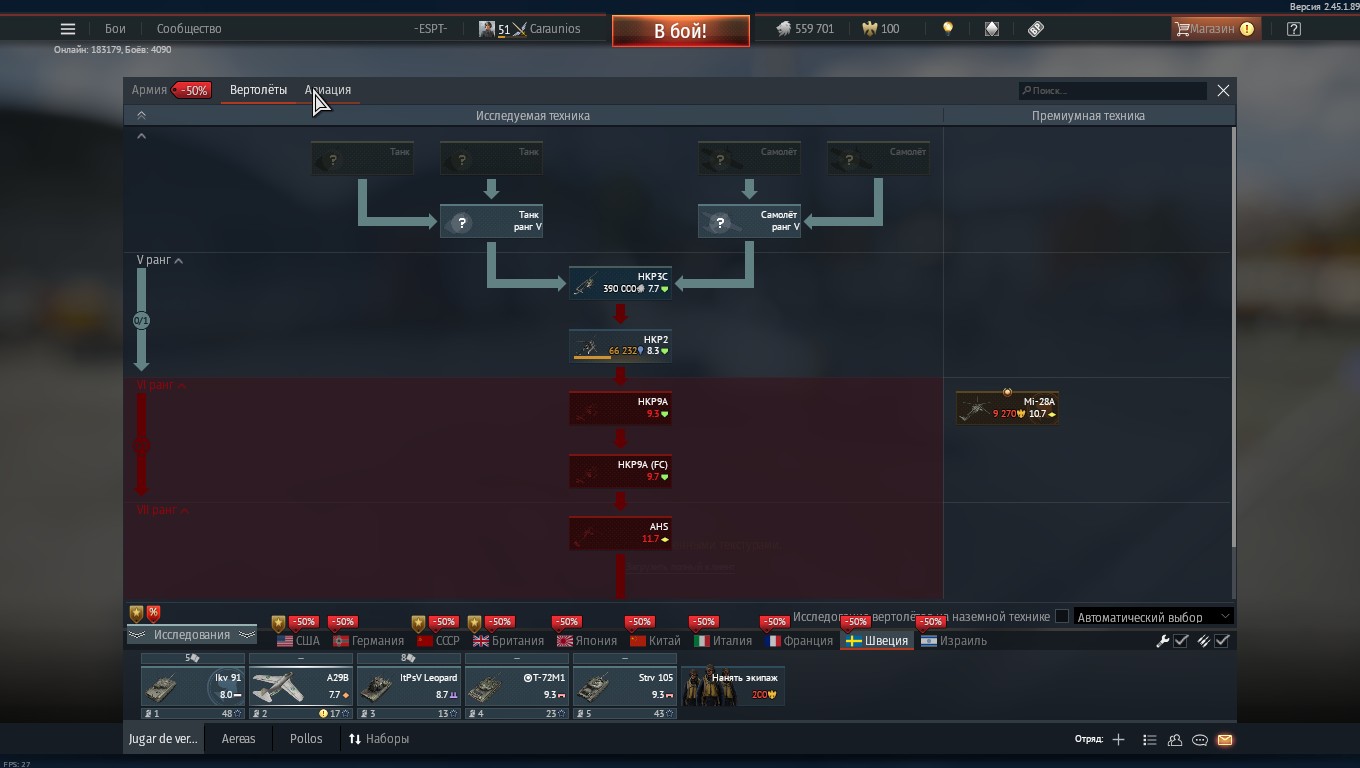Image resolution: width=1360 pixels, height=768 pixels.
Task: Open the Battle Pass ticket icon
Action: click(x=1036, y=29)
